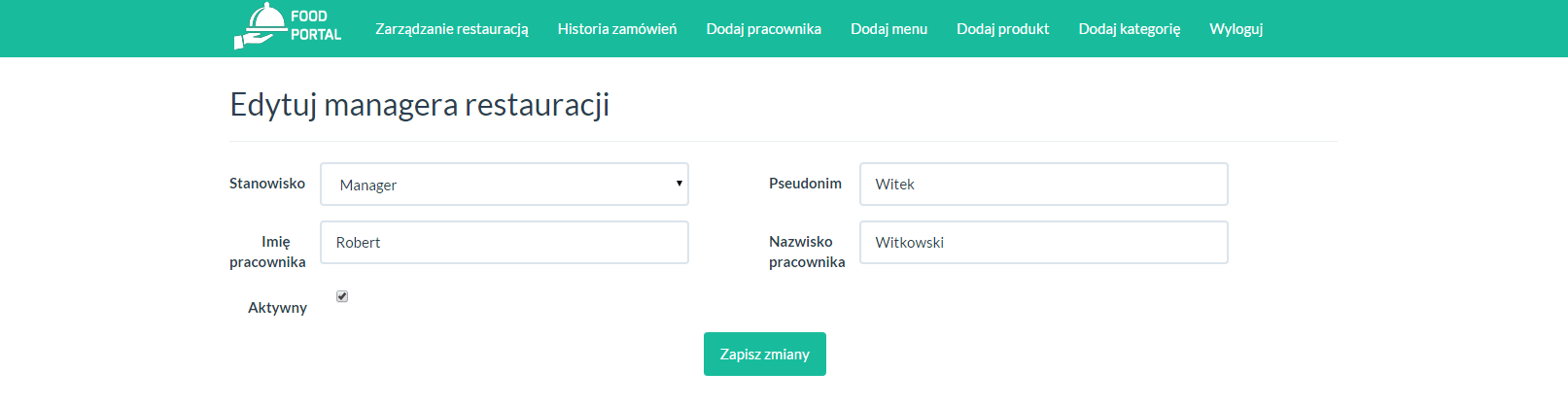The image size is (1568, 406).
Task: Click the Pseudonim field label
Action: click(x=805, y=184)
